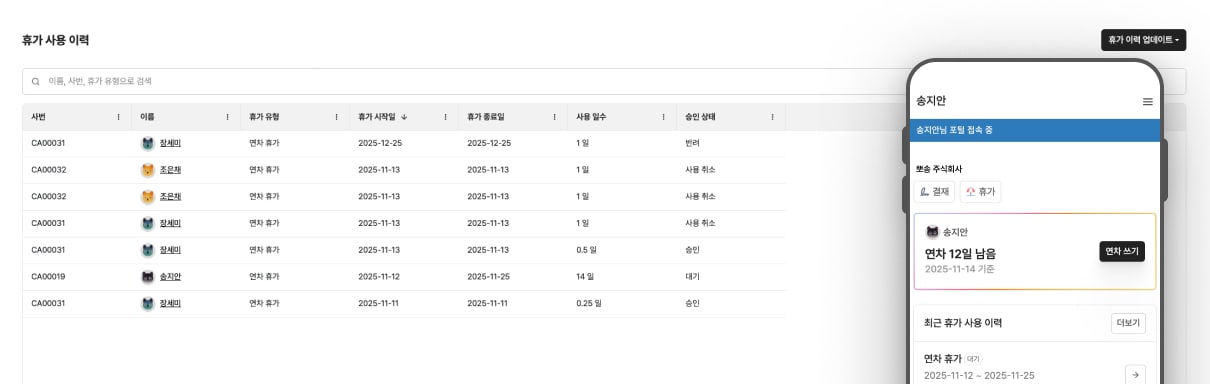The height and width of the screenshot is (384, 1210).
Task: Open 장세미 link in the 0.5 일 row
Action: (x=170, y=250)
